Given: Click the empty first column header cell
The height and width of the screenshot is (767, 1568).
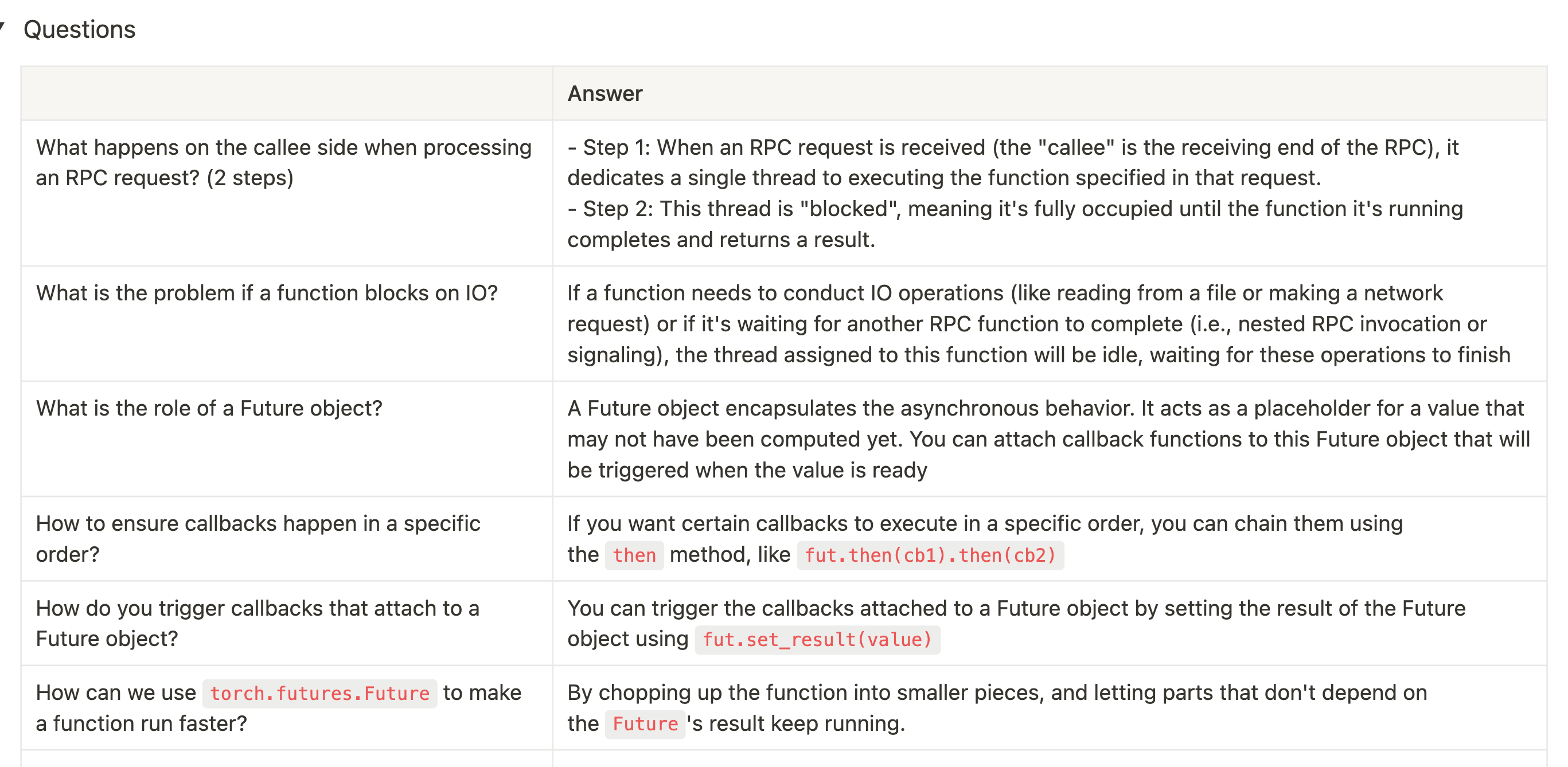Looking at the screenshot, I should point(287,93).
